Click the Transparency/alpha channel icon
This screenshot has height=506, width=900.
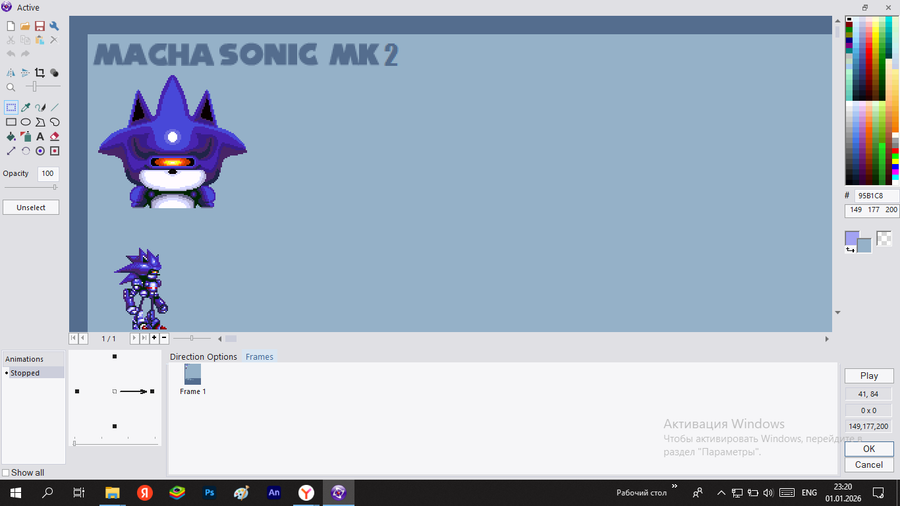pos(54,73)
